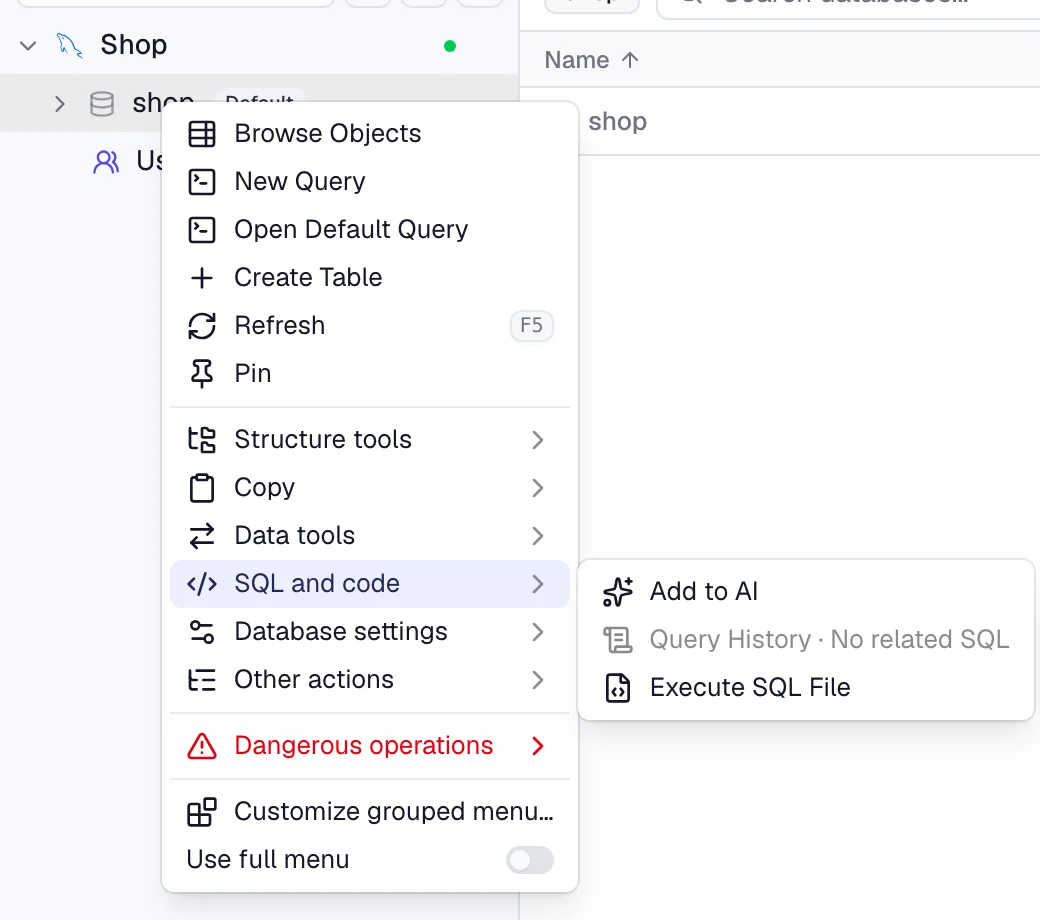Click the F5 shortcut badge
This screenshot has height=920, width=1040.
click(531, 326)
